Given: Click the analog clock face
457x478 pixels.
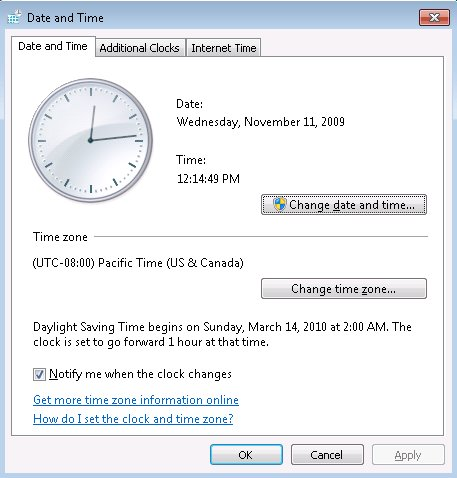Looking at the screenshot, I should tap(91, 140).
